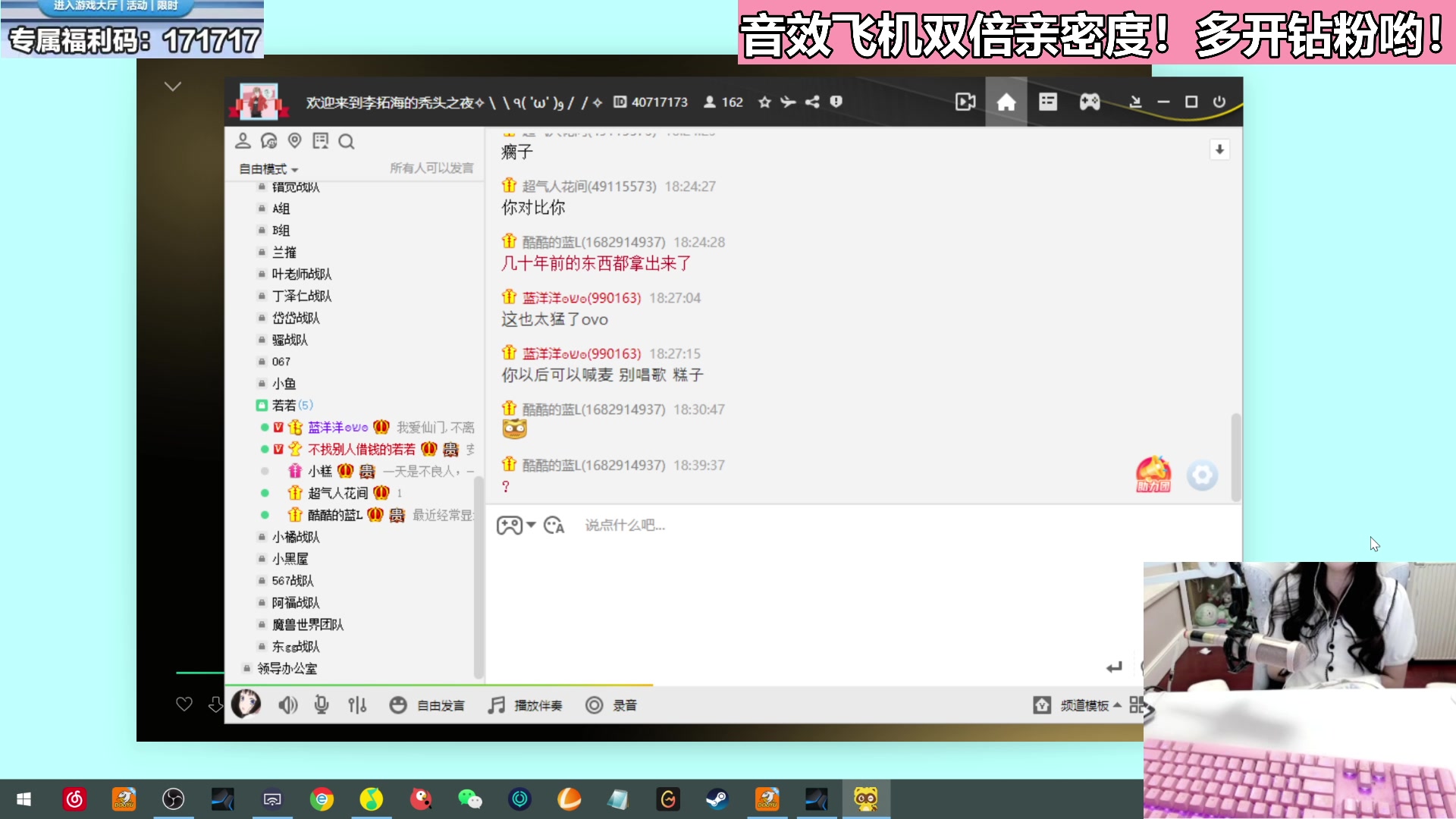Toggle 录音 recording mode
1456x819 pixels.
[611, 705]
